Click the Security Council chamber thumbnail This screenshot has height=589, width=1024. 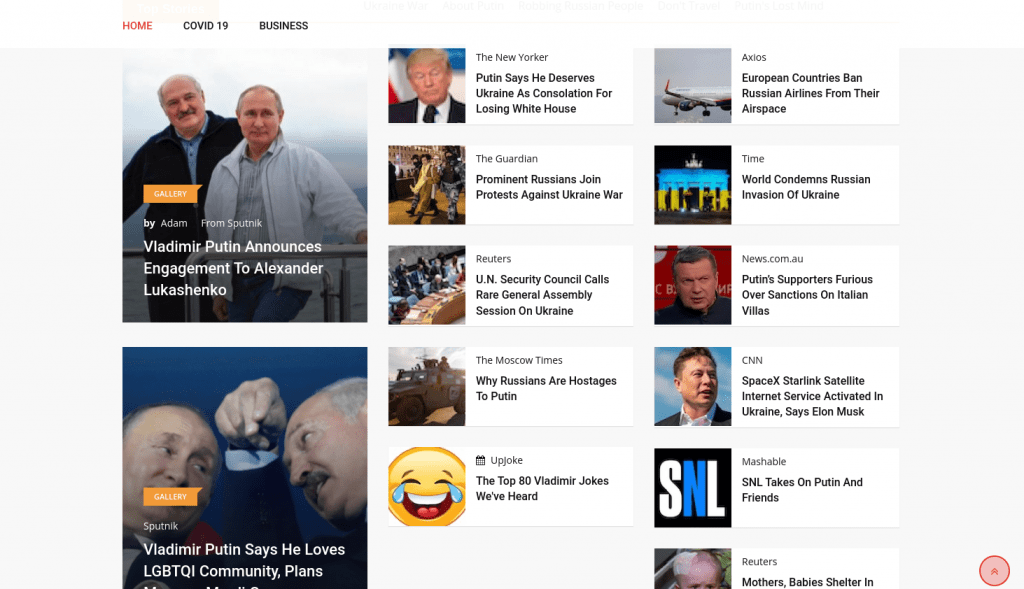tap(427, 285)
